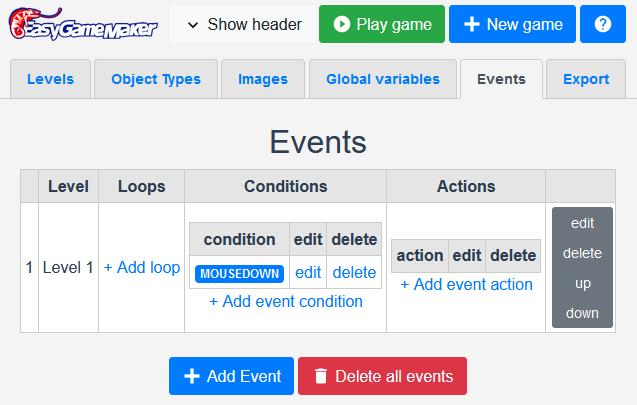Click the + Add loop link

[142, 267]
